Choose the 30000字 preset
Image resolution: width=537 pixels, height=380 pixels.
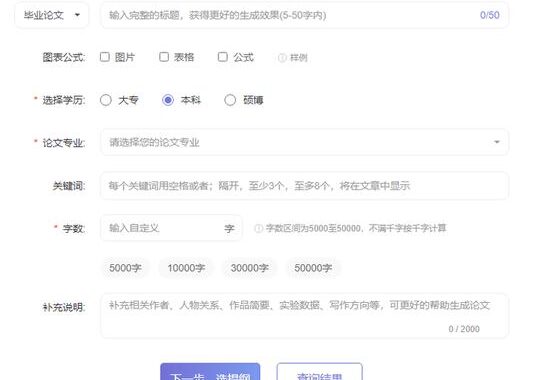click(x=249, y=268)
